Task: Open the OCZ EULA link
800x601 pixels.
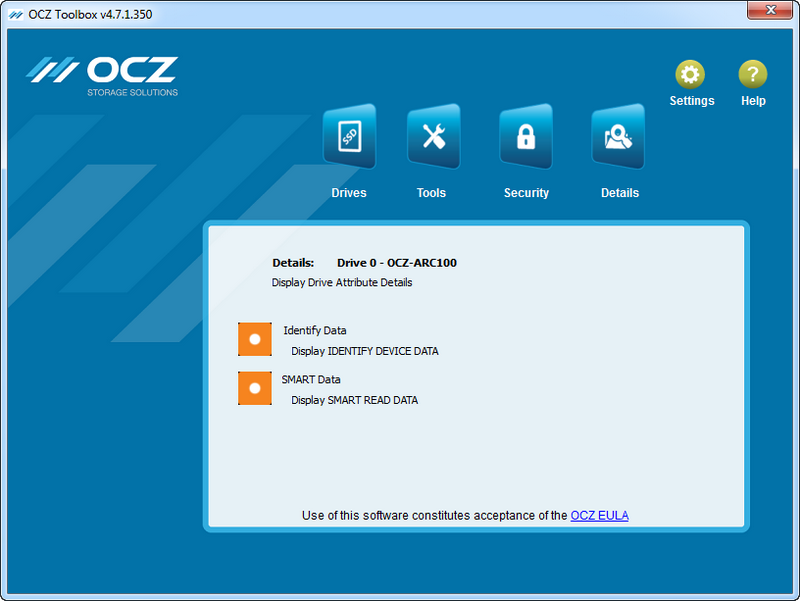Action: 599,516
